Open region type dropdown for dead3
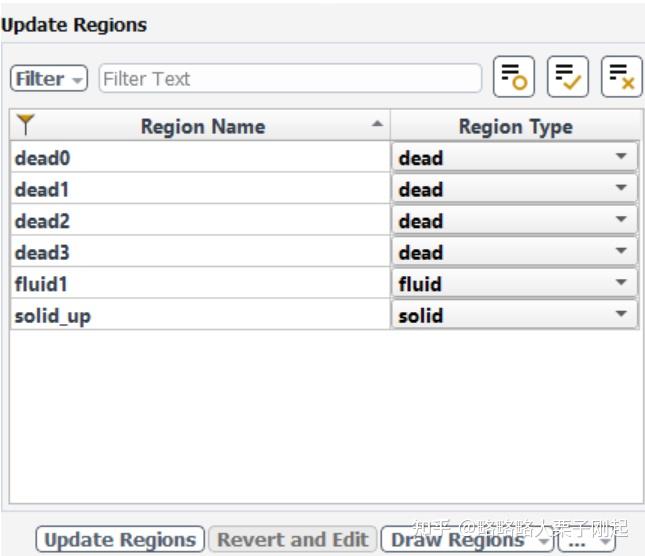 click(515, 252)
